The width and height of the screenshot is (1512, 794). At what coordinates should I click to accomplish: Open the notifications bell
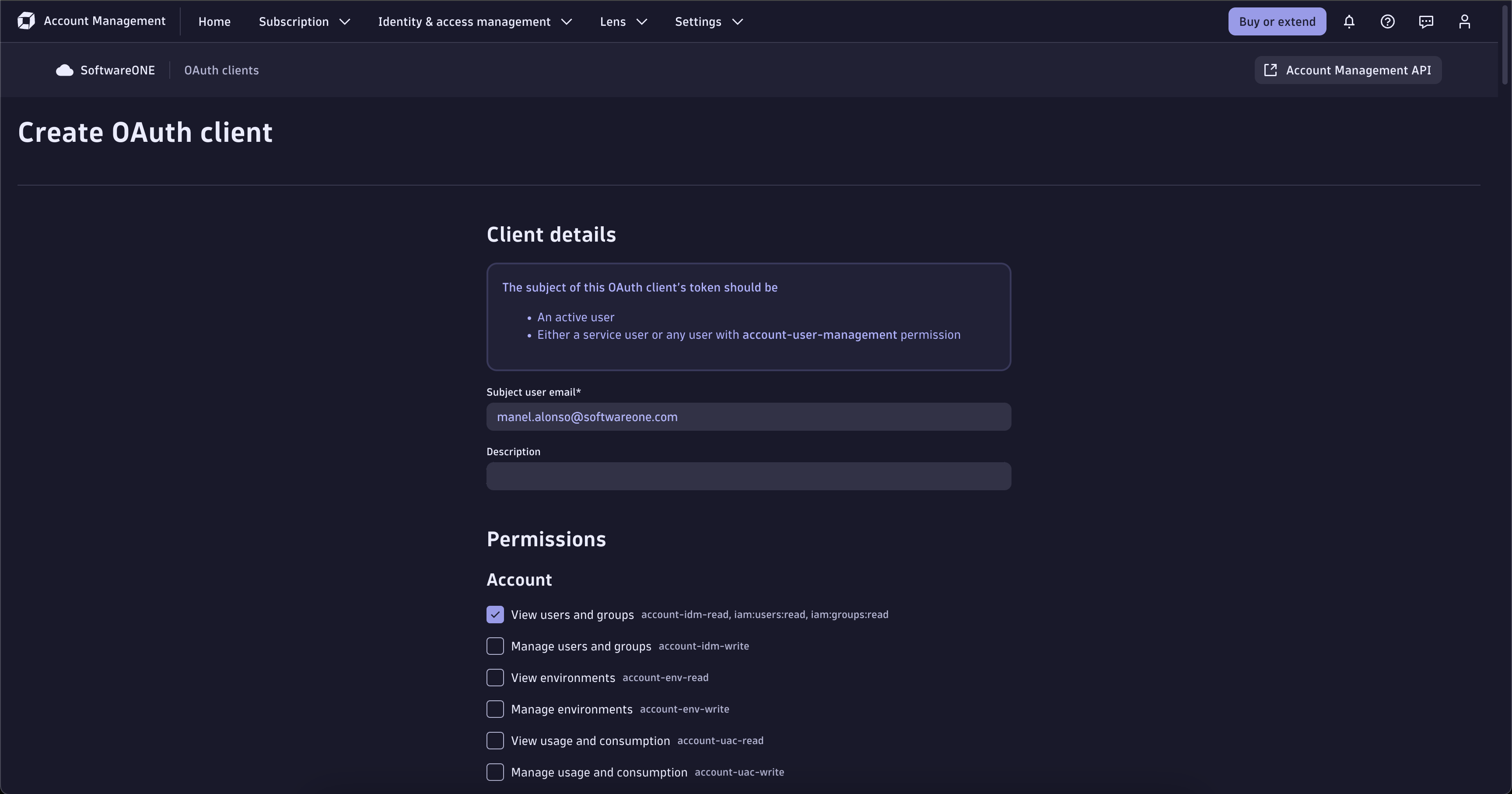click(x=1349, y=21)
